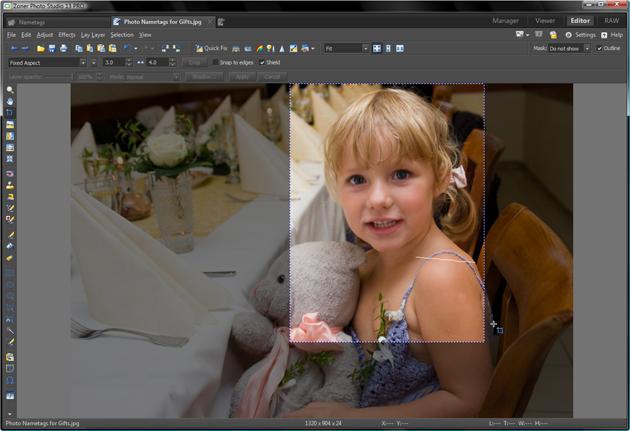This screenshot has width=630, height=431.
Task: Click the fit width view icon
Action: (400, 49)
